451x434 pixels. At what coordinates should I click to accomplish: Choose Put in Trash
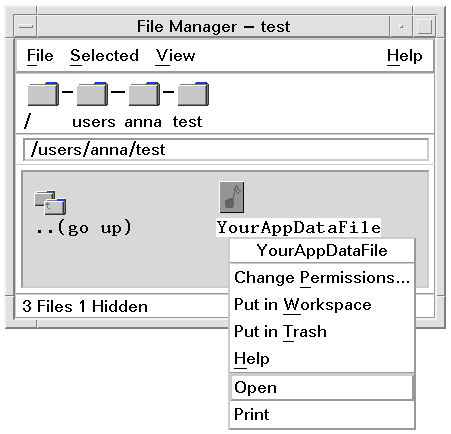click(322, 331)
